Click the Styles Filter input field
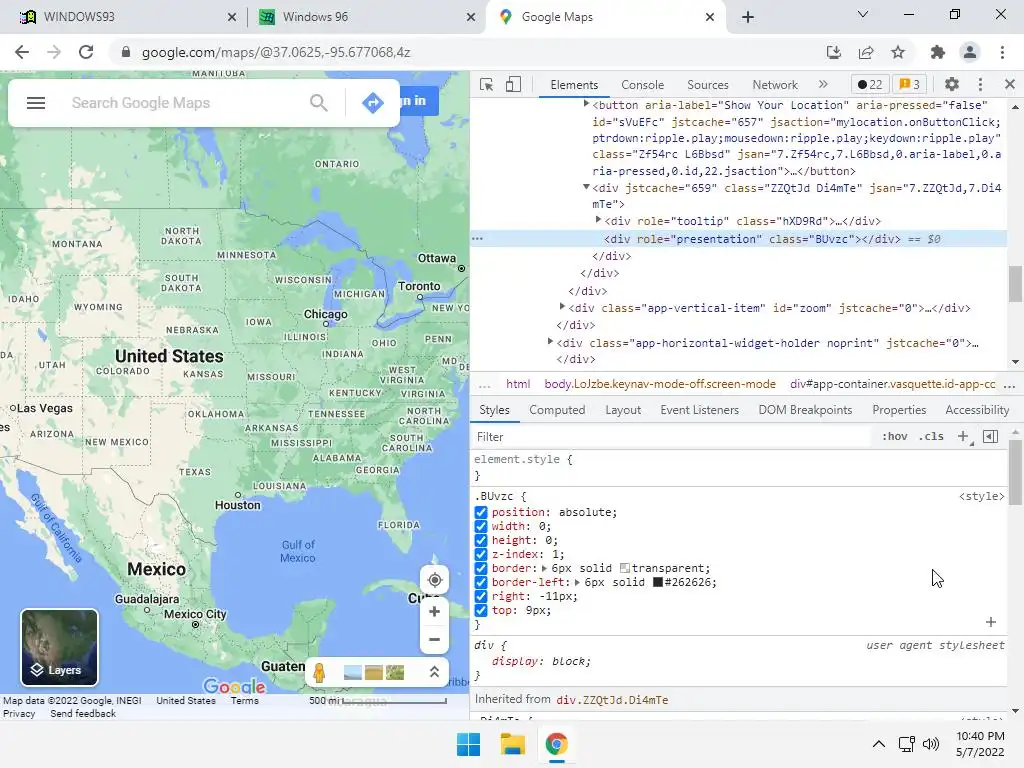The width and height of the screenshot is (1024, 768). (673, 437)
